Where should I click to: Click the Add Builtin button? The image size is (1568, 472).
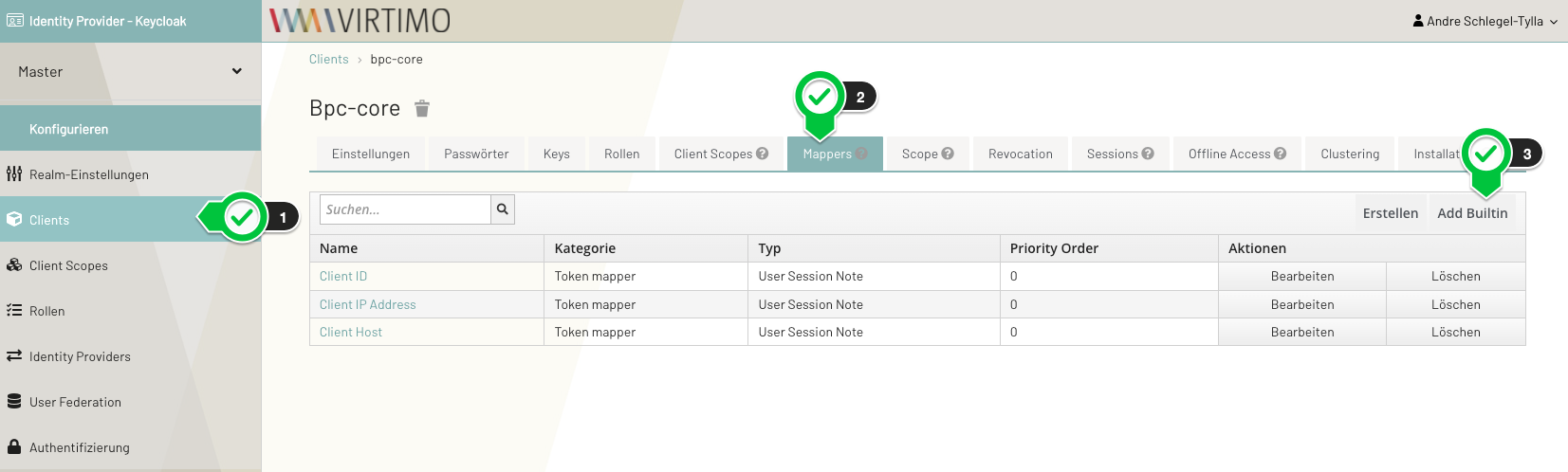pos(1472,213)
